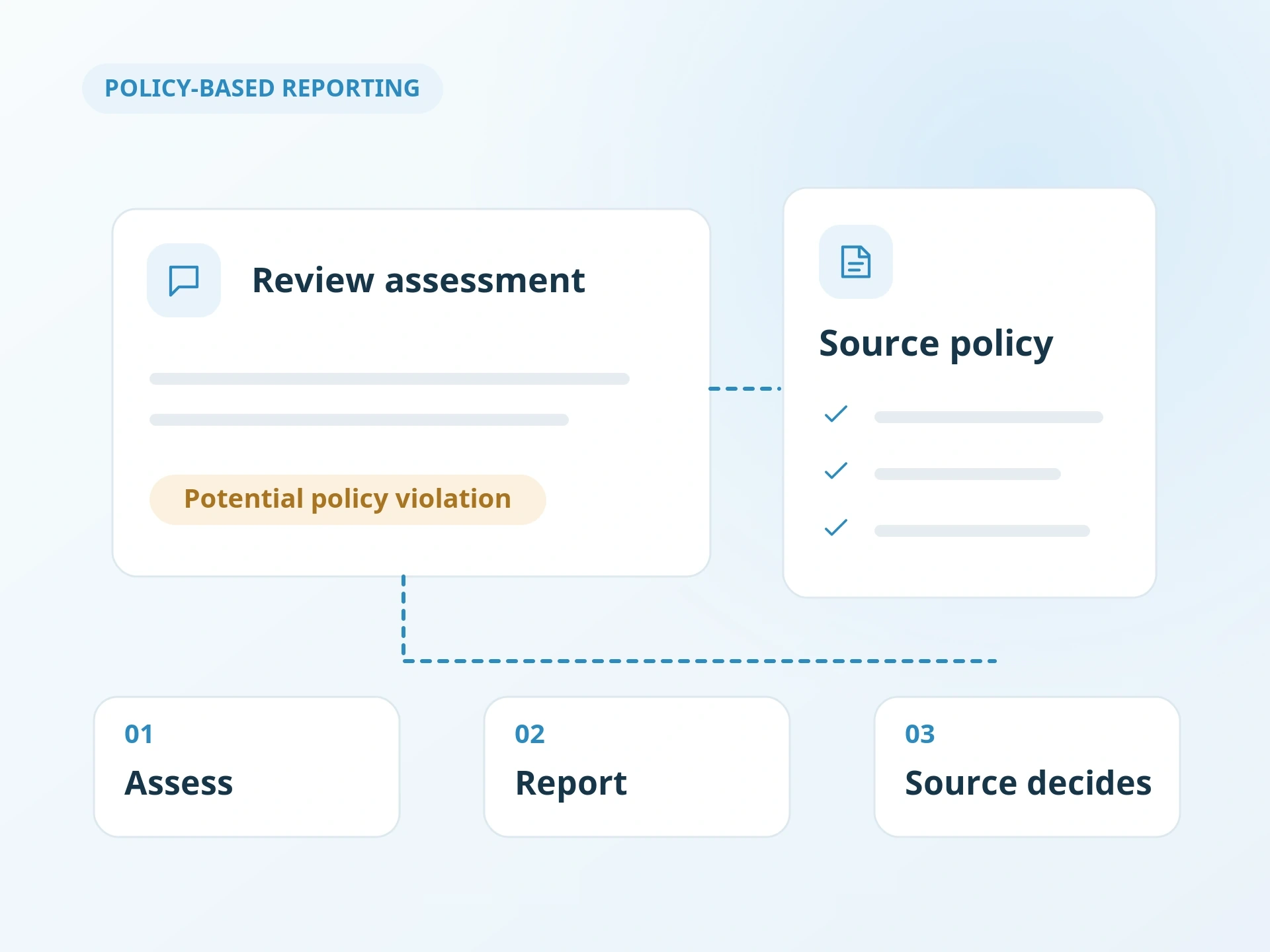Image resolution: width=1270 pixels, height=952 pixels.
Task: Open the 01 Assess step card
Action: [x=247, y=767]
